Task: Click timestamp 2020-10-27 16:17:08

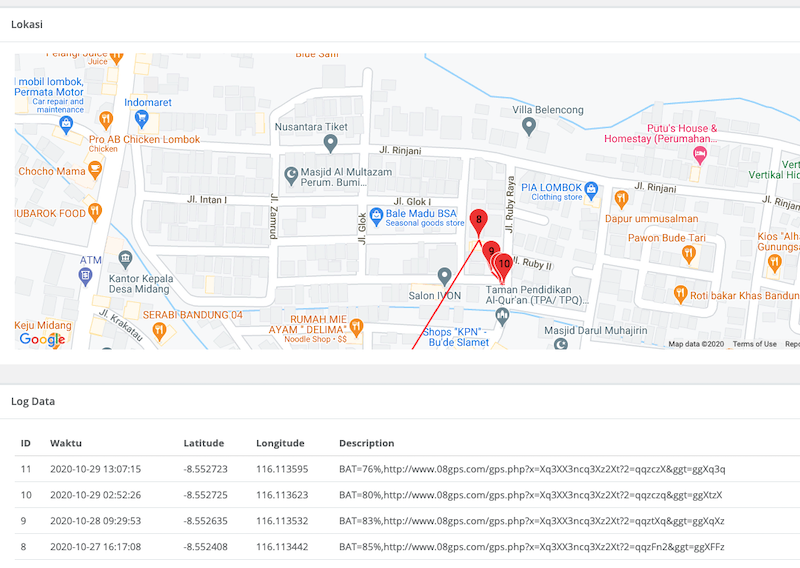Action: pyautogui.click(x=95, y=547)
